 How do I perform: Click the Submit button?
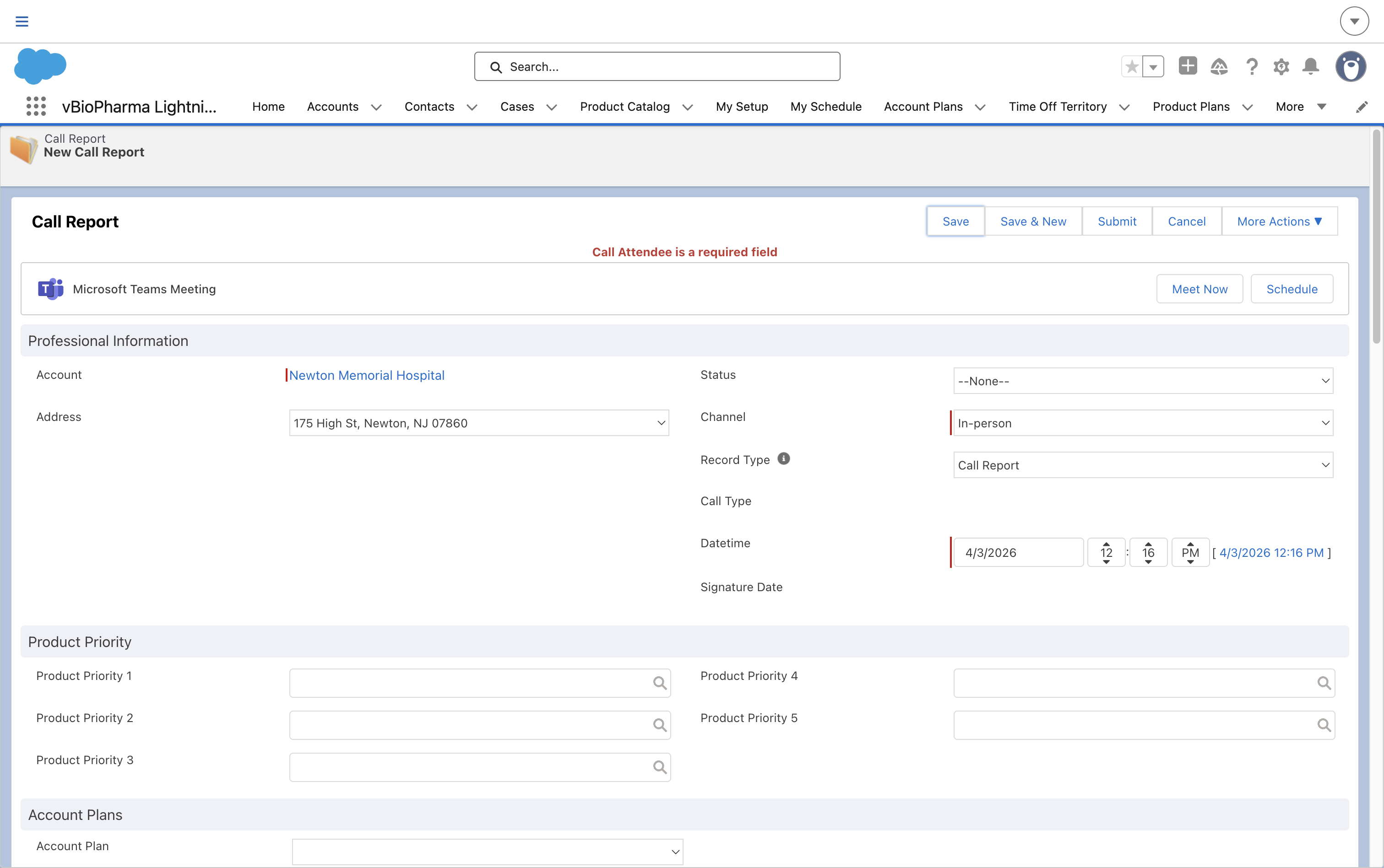pos(1116,221)
